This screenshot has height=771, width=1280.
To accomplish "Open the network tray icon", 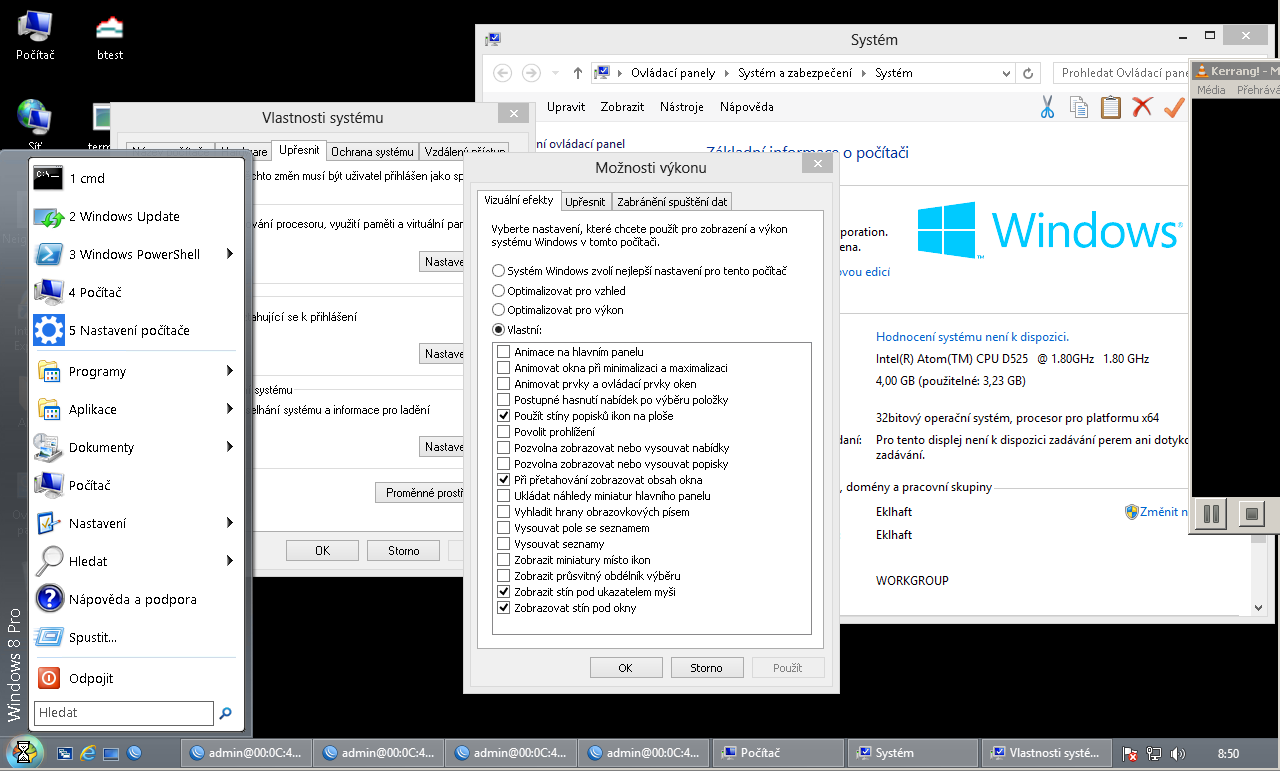I will tap(1154, 754).
